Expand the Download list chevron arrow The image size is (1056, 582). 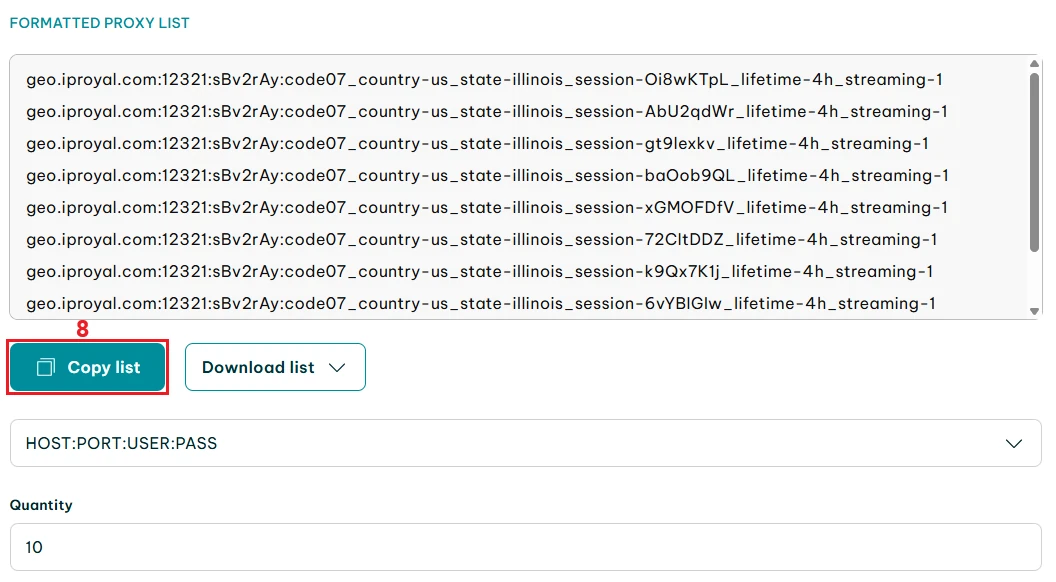337,368
